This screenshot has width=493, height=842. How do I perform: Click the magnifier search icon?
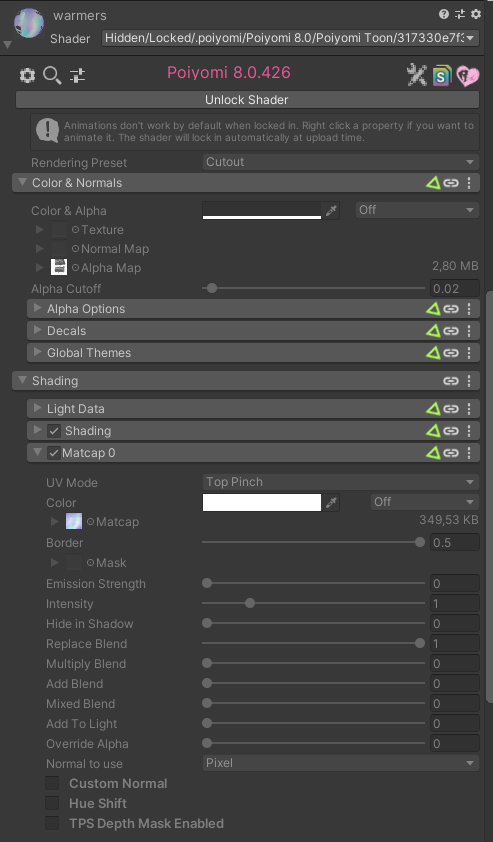(52, 76)
